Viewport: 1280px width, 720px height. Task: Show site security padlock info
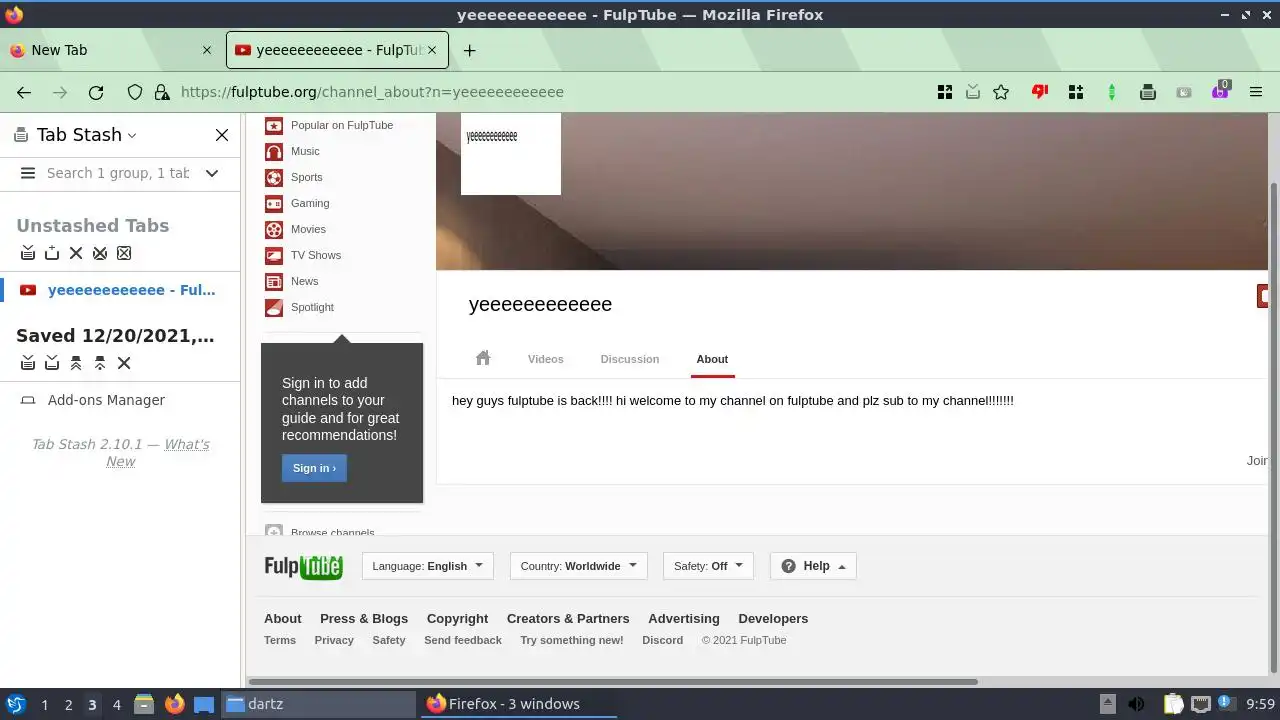(x=162, y=92)
